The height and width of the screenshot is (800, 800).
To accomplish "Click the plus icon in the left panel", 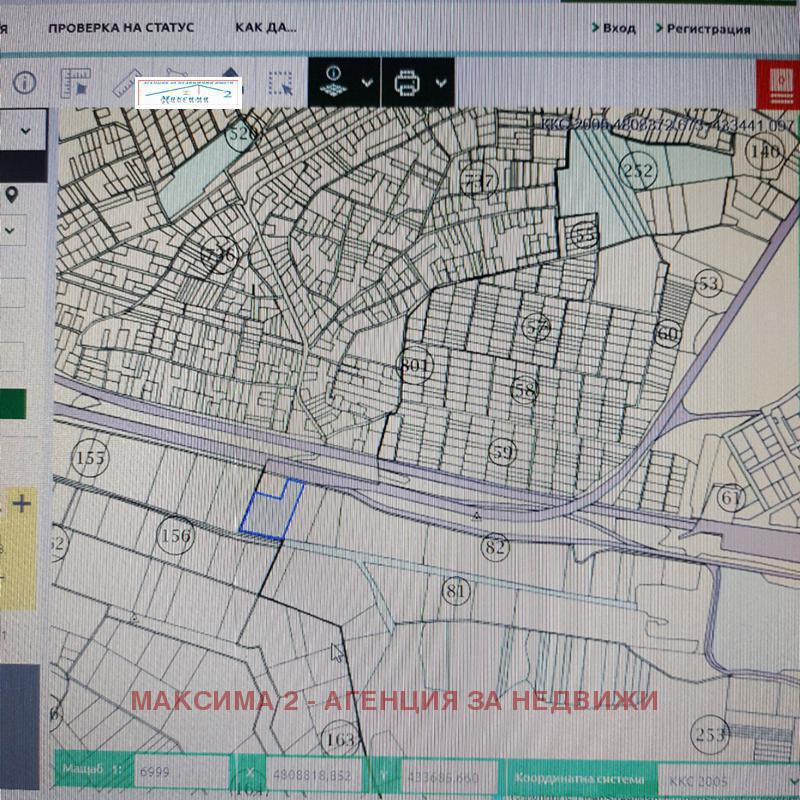I will pos(21,503).
